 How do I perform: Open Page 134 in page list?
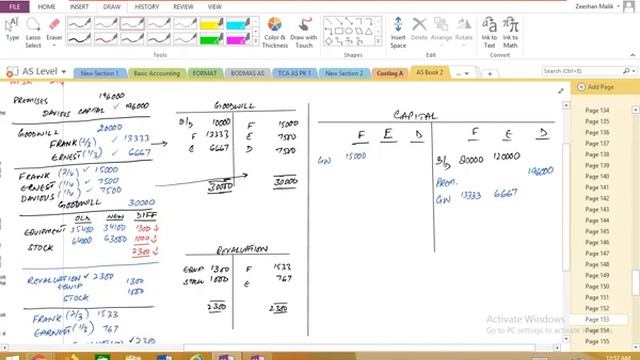pos(597,110)
